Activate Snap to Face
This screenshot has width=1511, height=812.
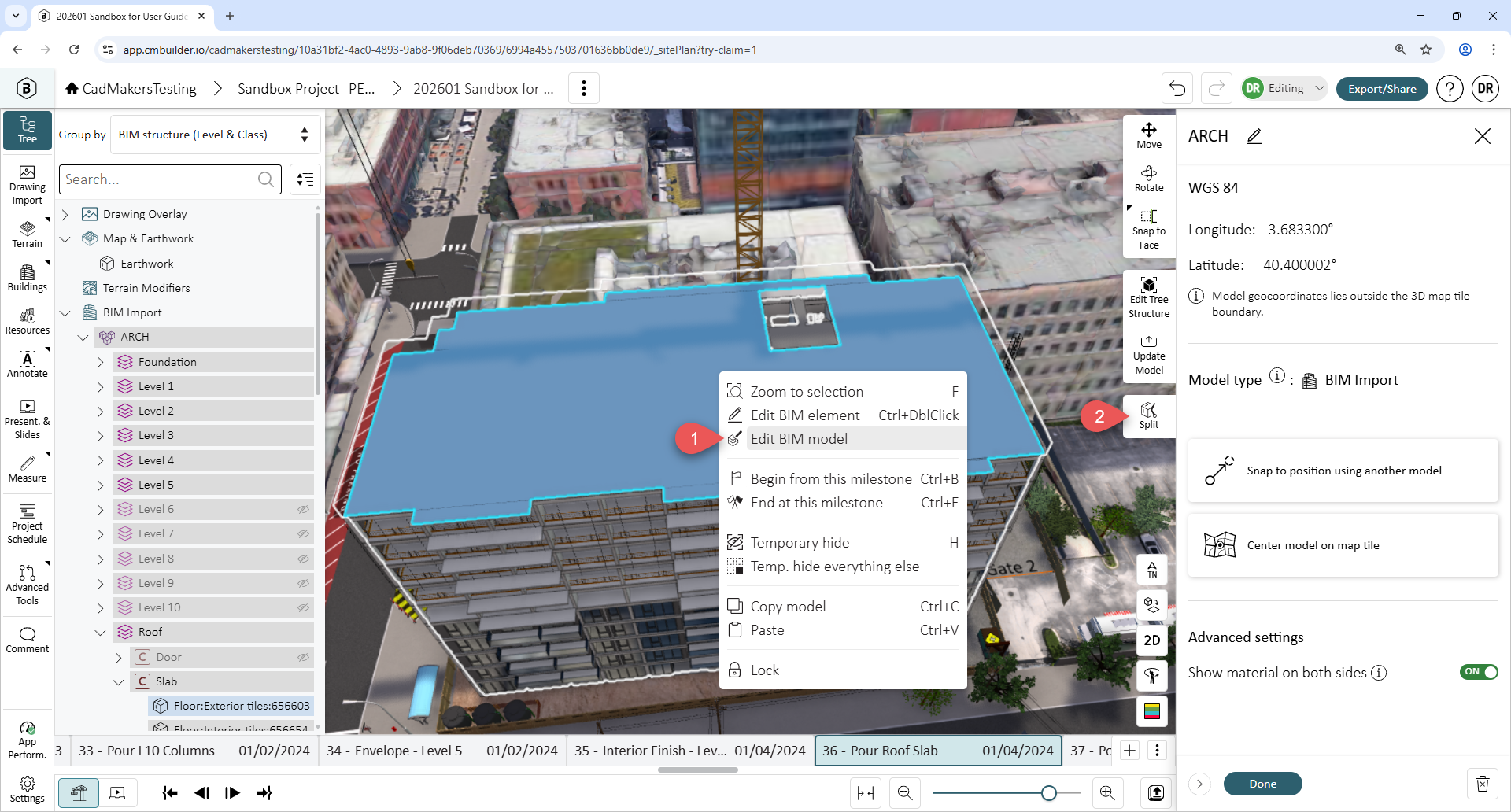pos(1149,229)
